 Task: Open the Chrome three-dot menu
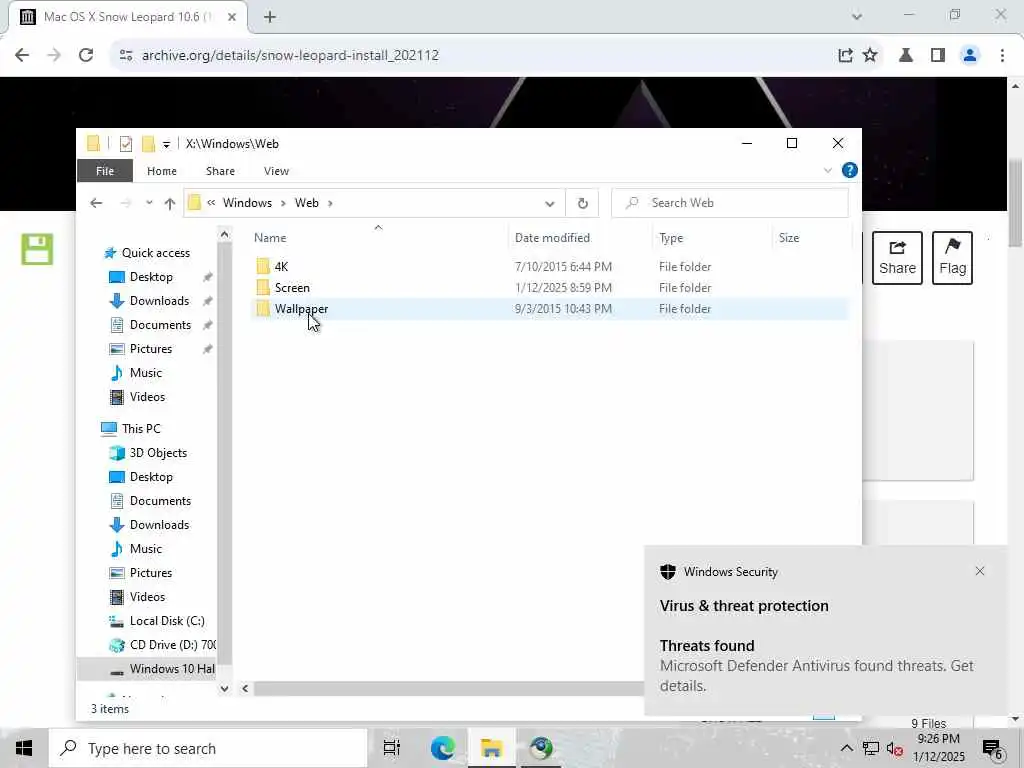click(x=1002, y=55)
